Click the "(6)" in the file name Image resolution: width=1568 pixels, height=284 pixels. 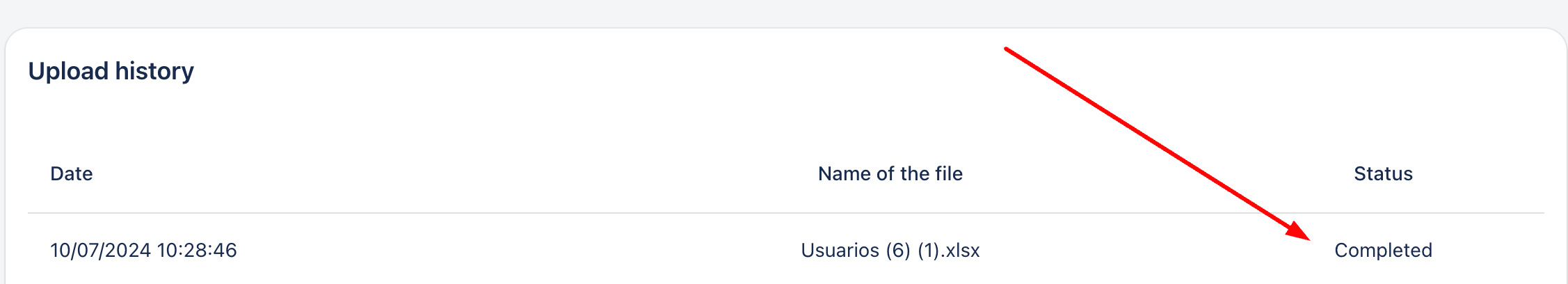[898, 251]
